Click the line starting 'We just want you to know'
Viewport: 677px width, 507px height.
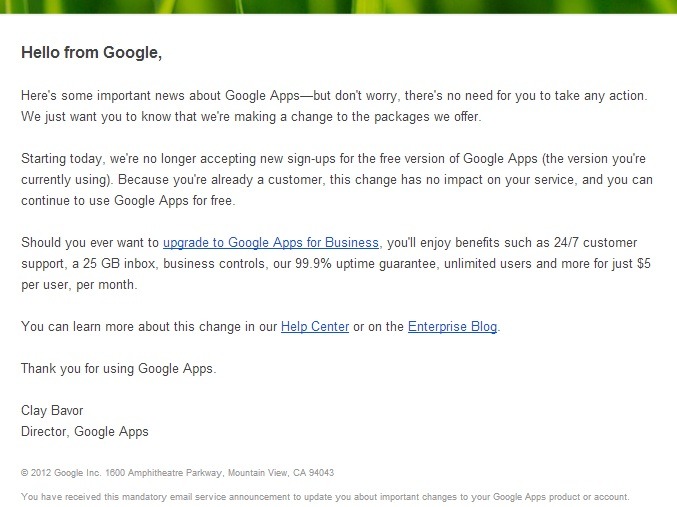tap(251, 117)
